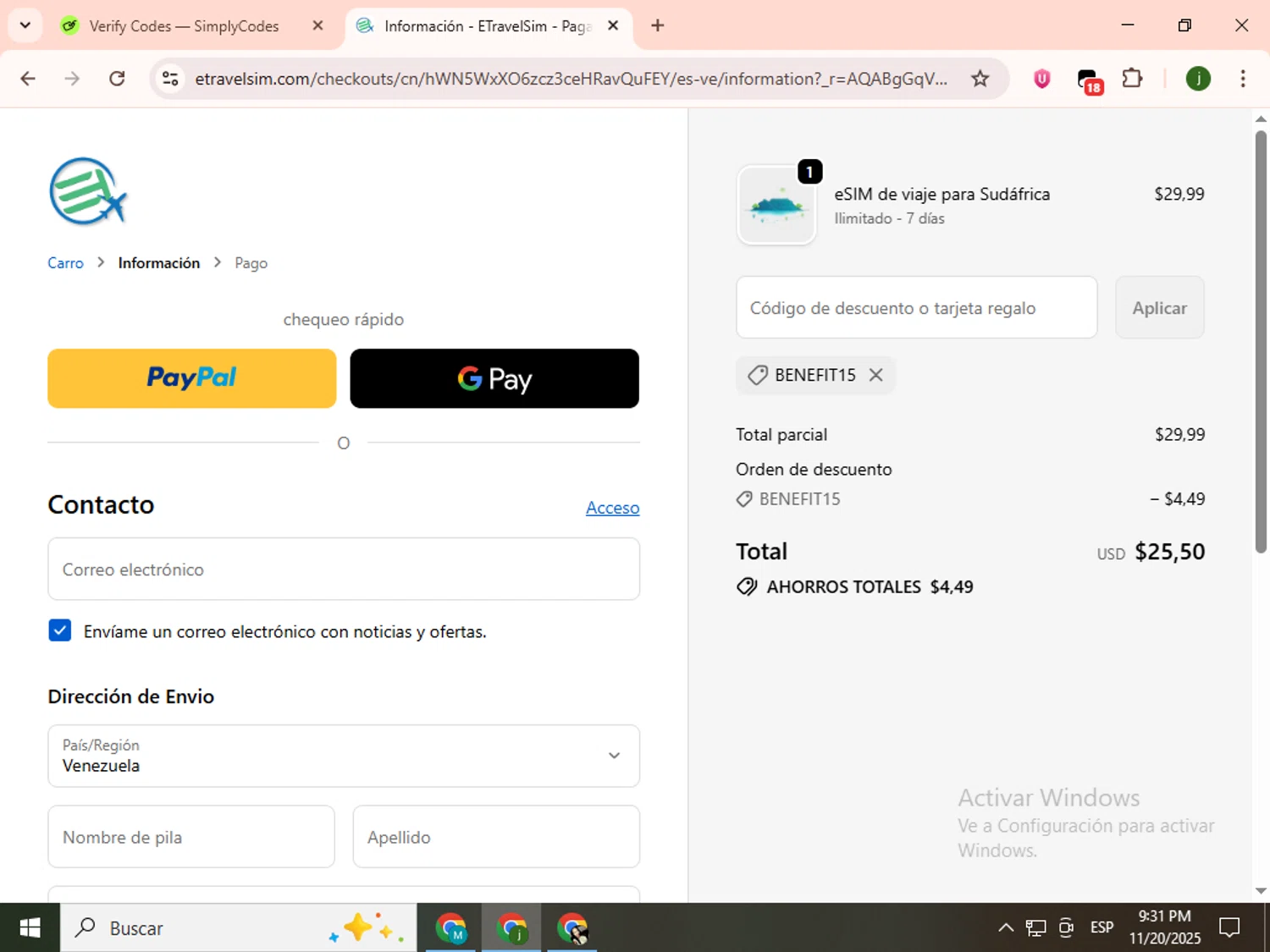Click the Nombre de pila field

pyautogui.click(x=191, y=837)
